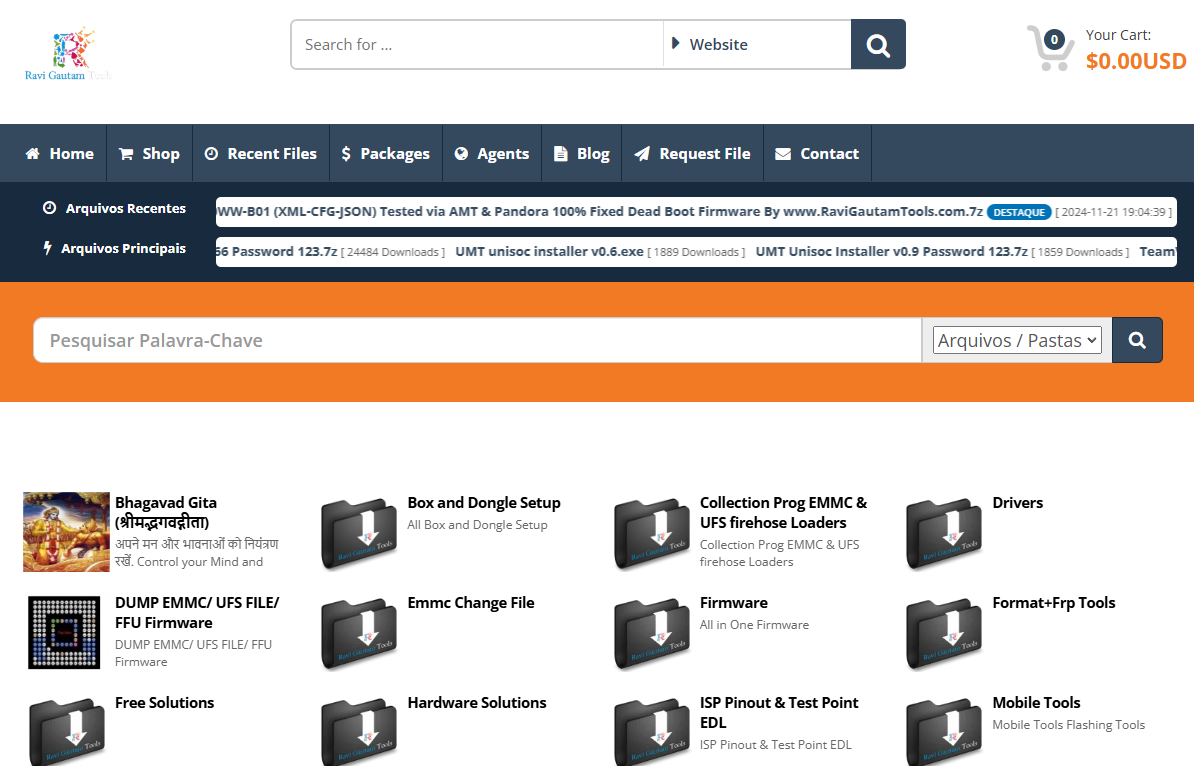Image resolution: width=1194 pixels, height=766 pixels.
Task: Open the Arquivos / Pastas dropdown
Action: (x=1017, y=340)
